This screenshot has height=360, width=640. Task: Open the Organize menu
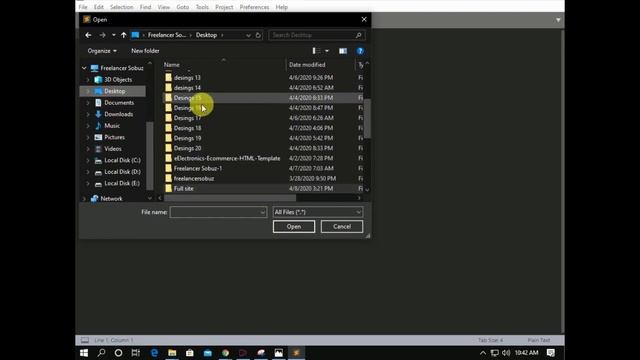point(102,51)
